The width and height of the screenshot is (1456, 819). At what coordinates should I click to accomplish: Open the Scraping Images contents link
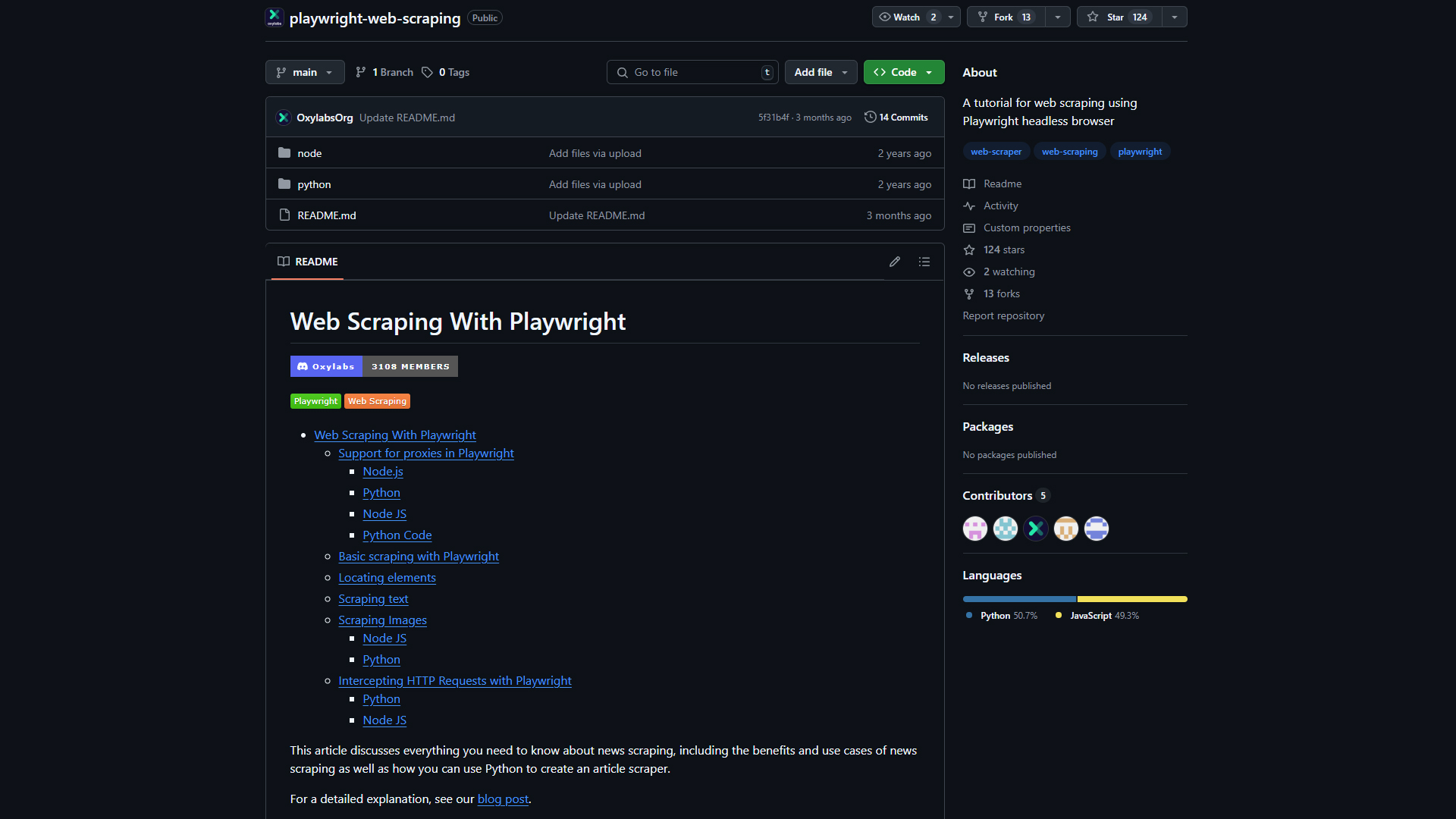pyautogui.click(x=382, y=620)
